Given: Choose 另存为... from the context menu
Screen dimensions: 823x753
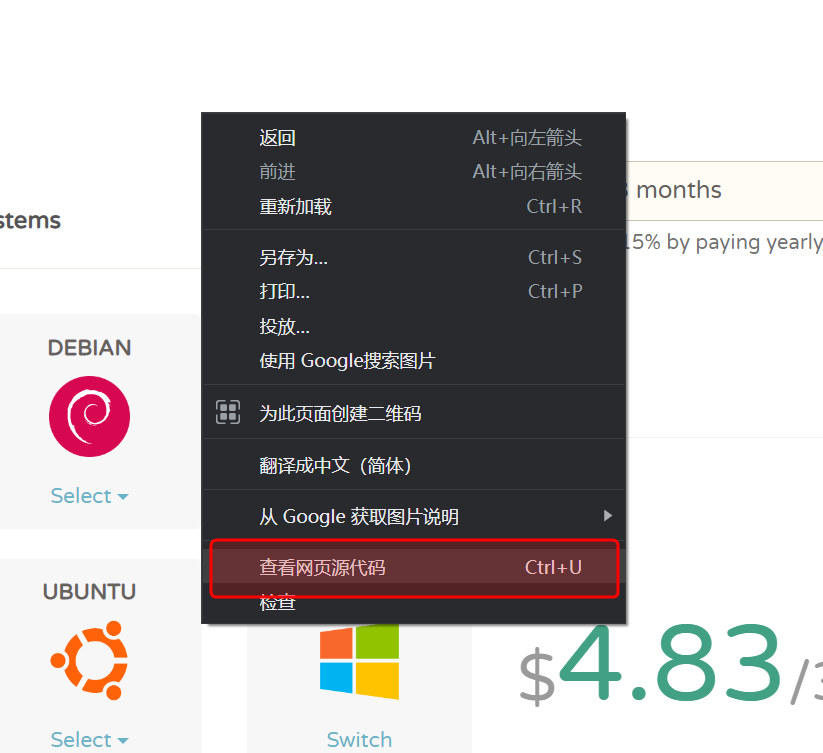Looking at the screenshot, I should [293, 257].
